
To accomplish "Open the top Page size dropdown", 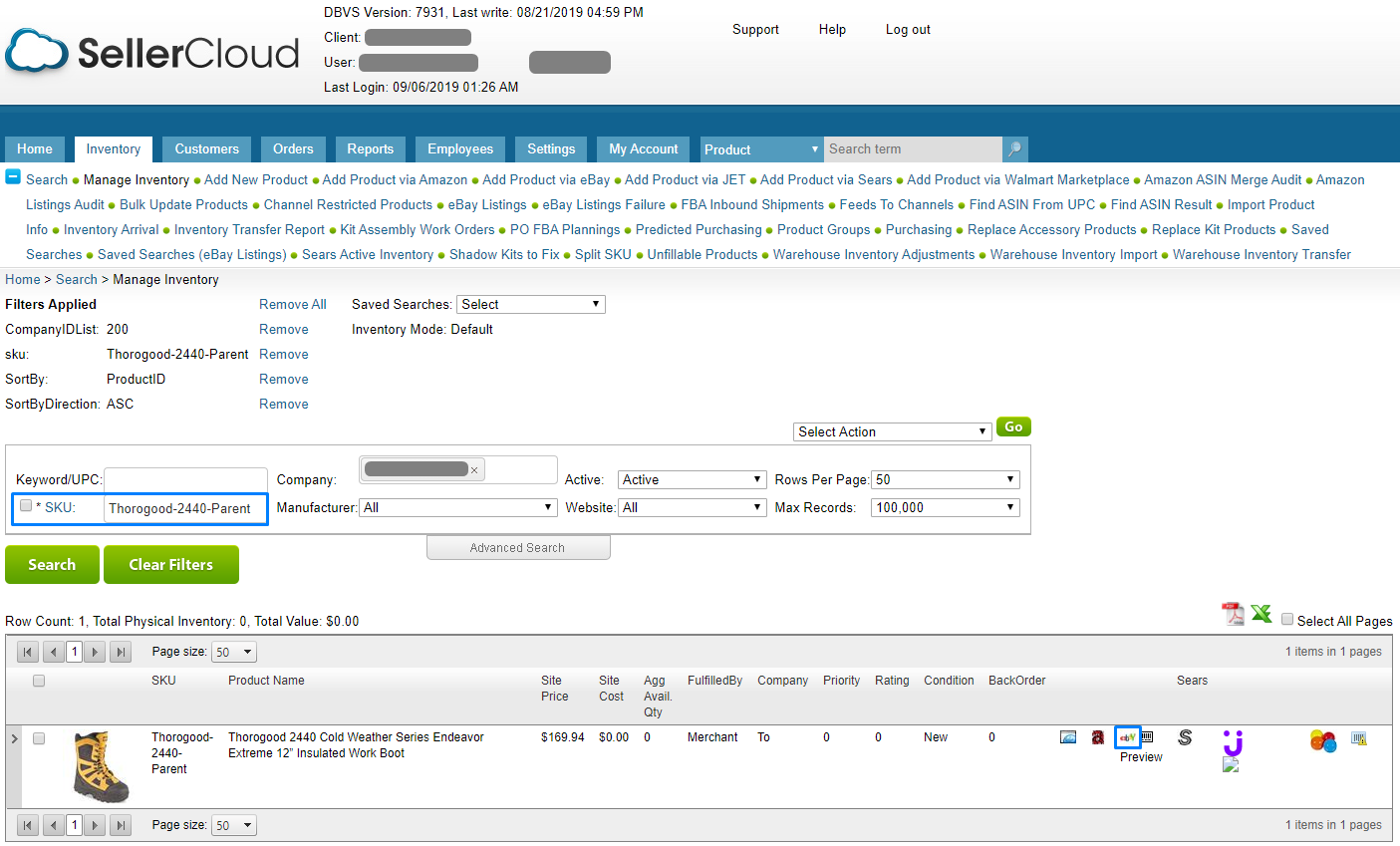I will (x=235, y=652).
